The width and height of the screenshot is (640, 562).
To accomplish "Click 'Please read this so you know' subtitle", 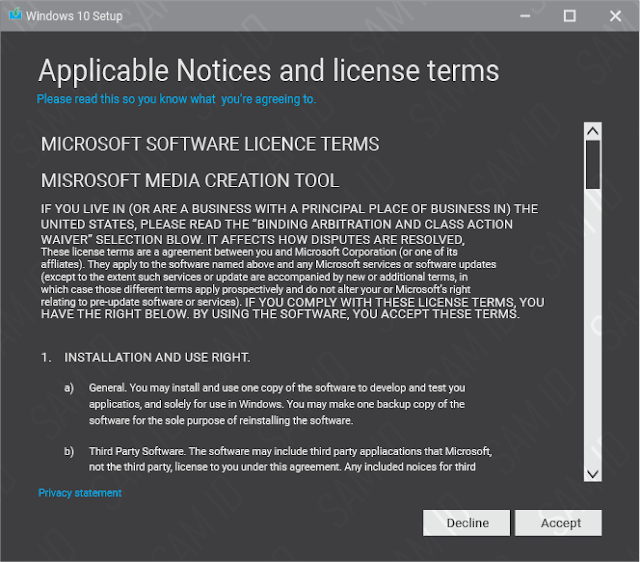I will tap(176, 99).
